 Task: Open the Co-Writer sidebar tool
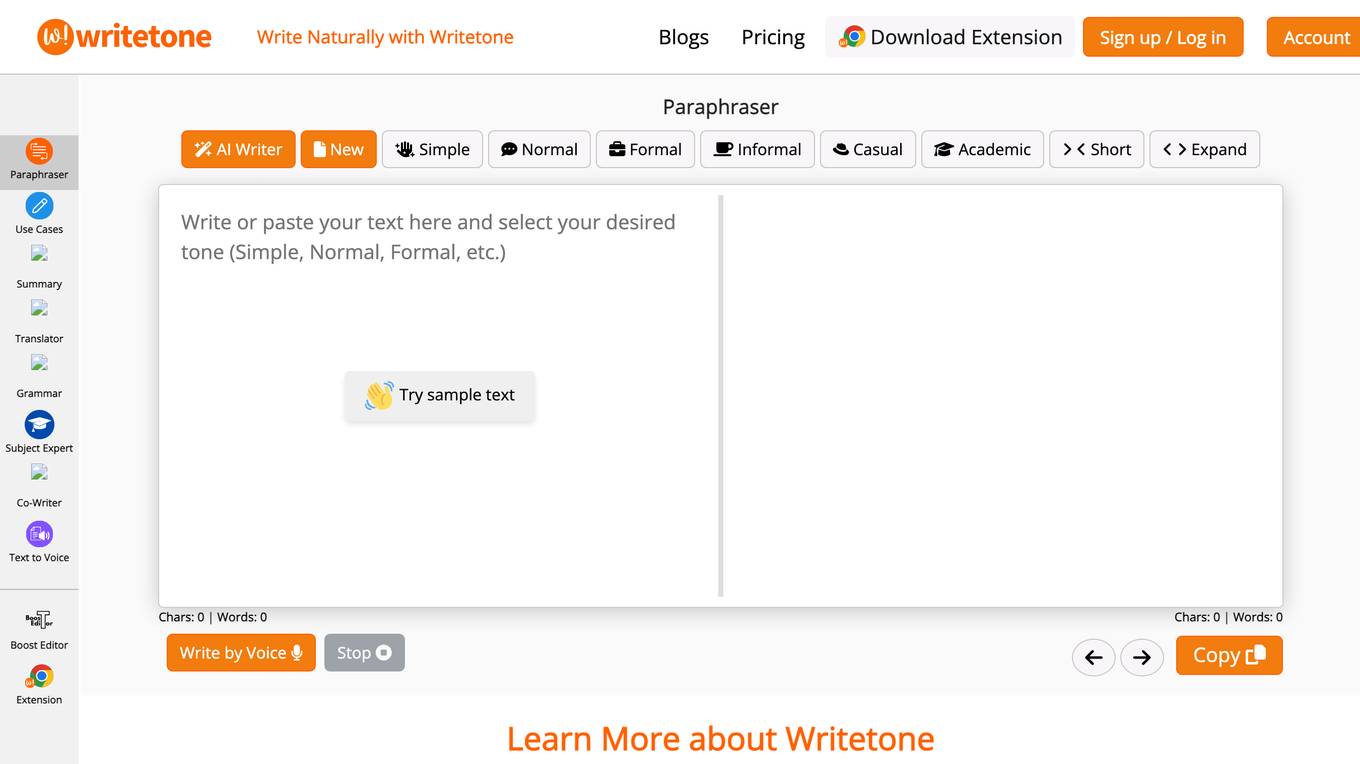click(x=39, y=488)
